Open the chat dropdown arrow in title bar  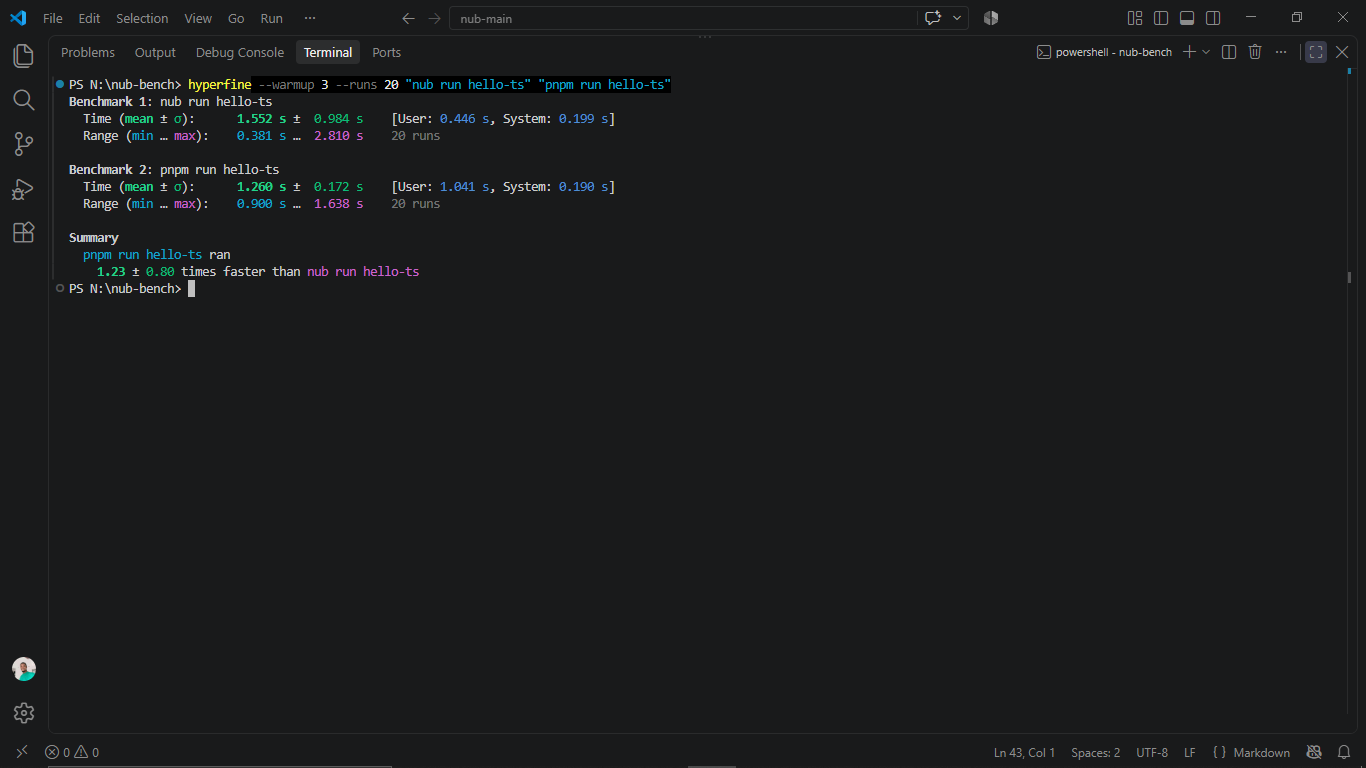pyautogui.click(x=958, y=18)
